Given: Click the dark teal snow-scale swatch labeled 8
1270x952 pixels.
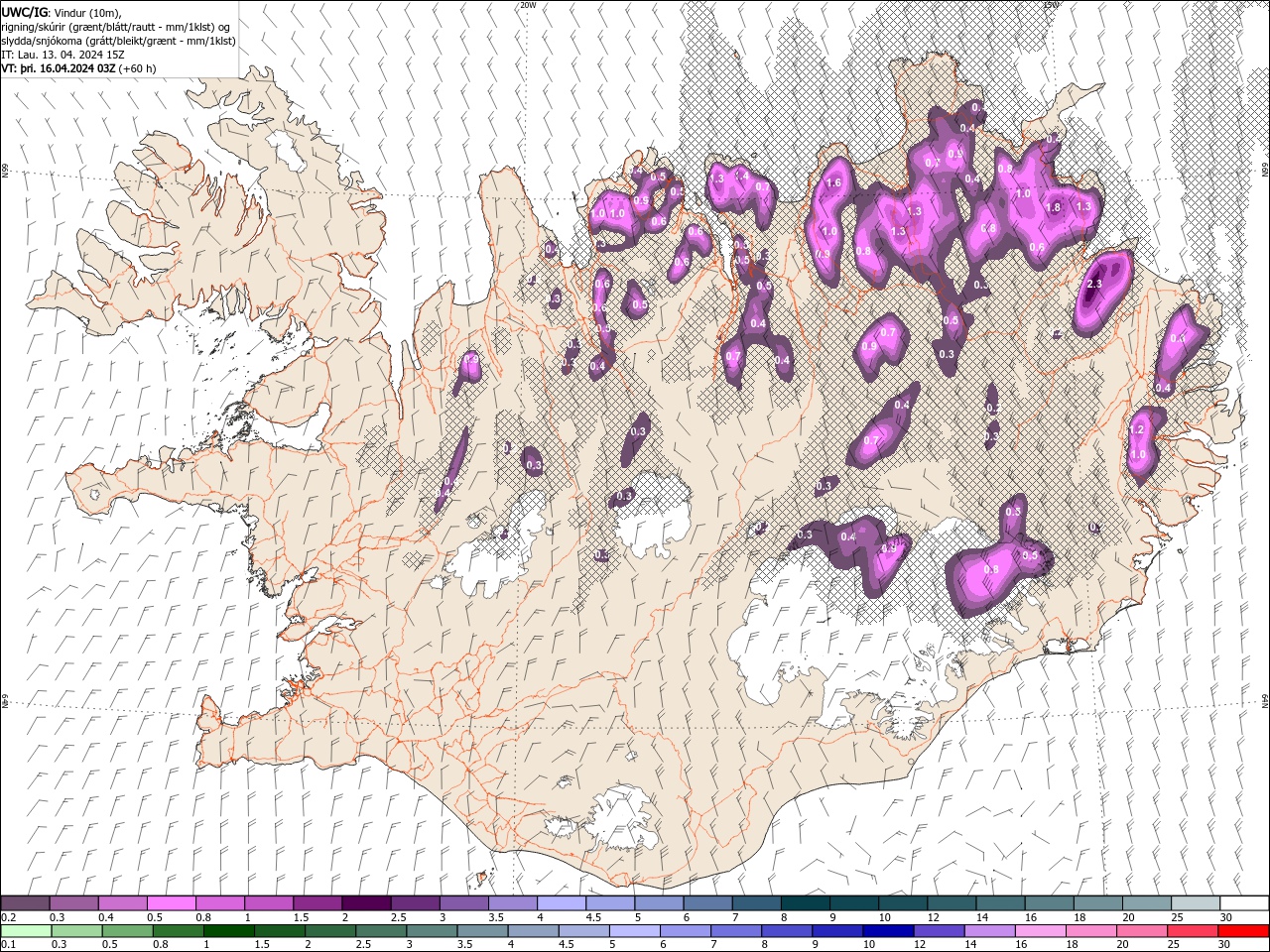Looking at the screenshot, I should pyautogui.click(x=804, y=903).
